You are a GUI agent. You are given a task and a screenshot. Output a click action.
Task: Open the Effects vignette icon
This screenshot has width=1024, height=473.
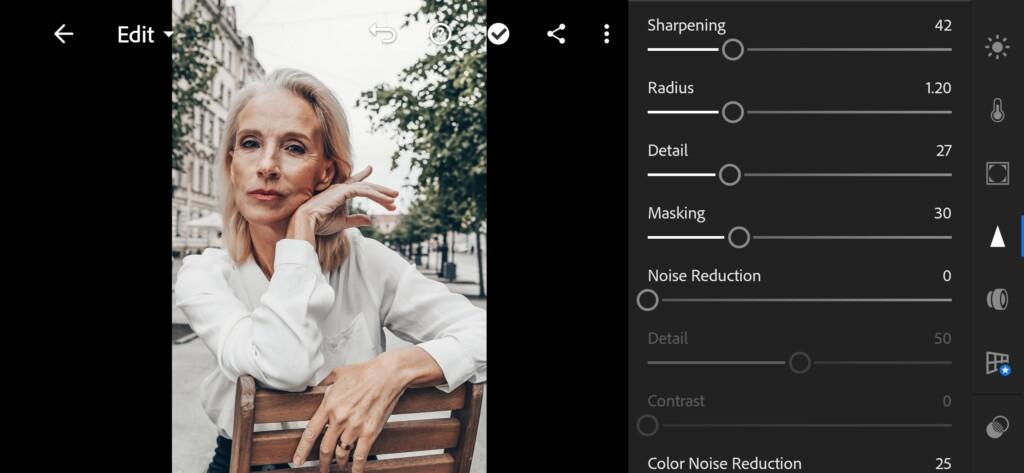997,173
